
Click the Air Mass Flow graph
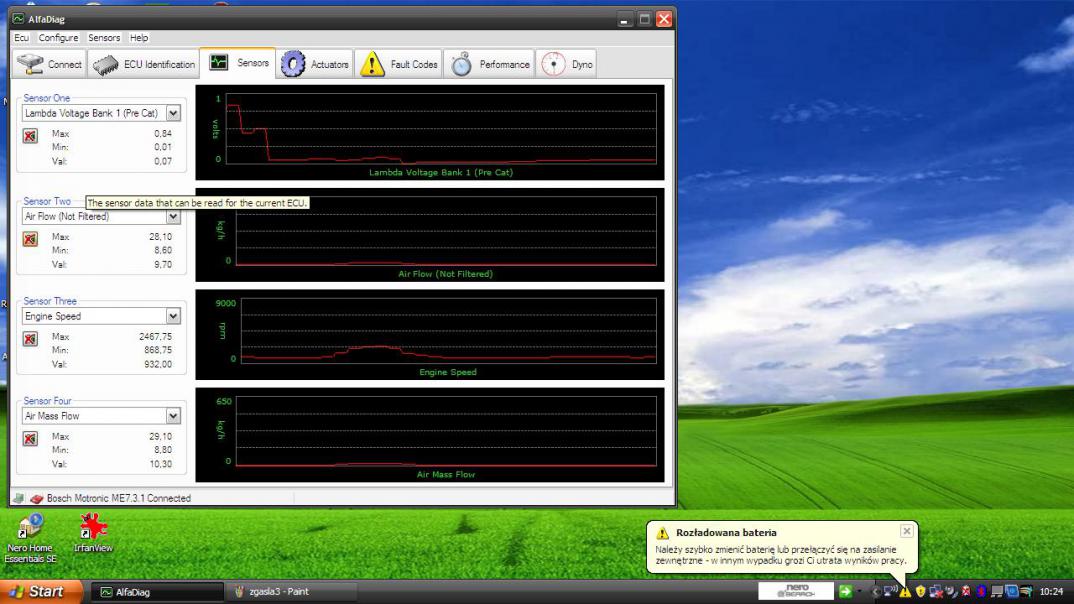(430, 435)
